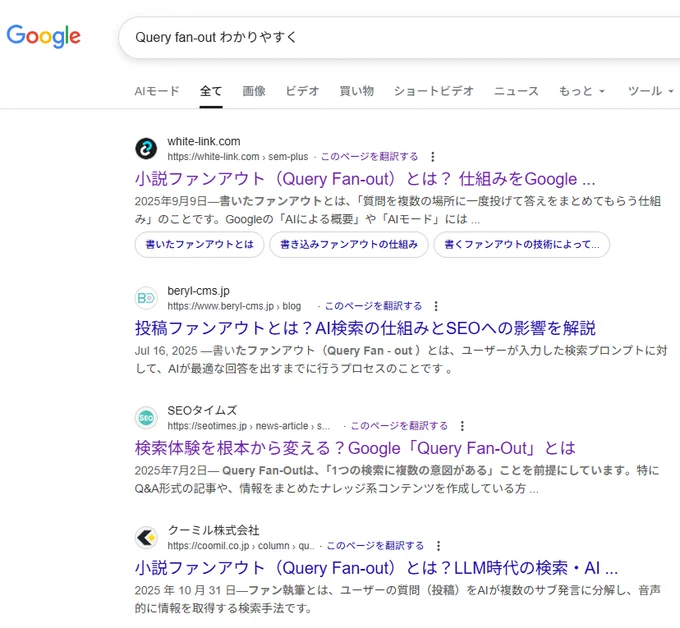Image resolution: width=680 pixels, height=628 pixels.
Task: Select the 全て tab
Action: [x=211, y=91]
